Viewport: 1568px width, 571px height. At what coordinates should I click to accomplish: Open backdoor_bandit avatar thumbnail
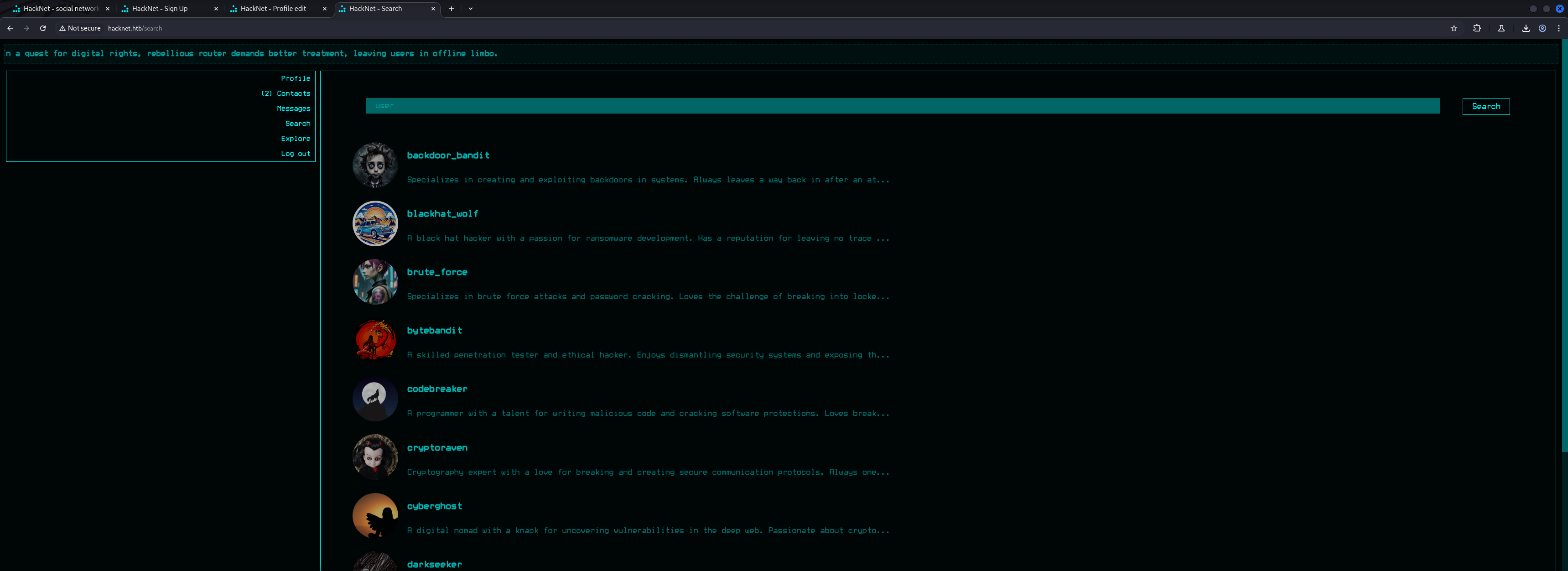[x=375, y=165]
